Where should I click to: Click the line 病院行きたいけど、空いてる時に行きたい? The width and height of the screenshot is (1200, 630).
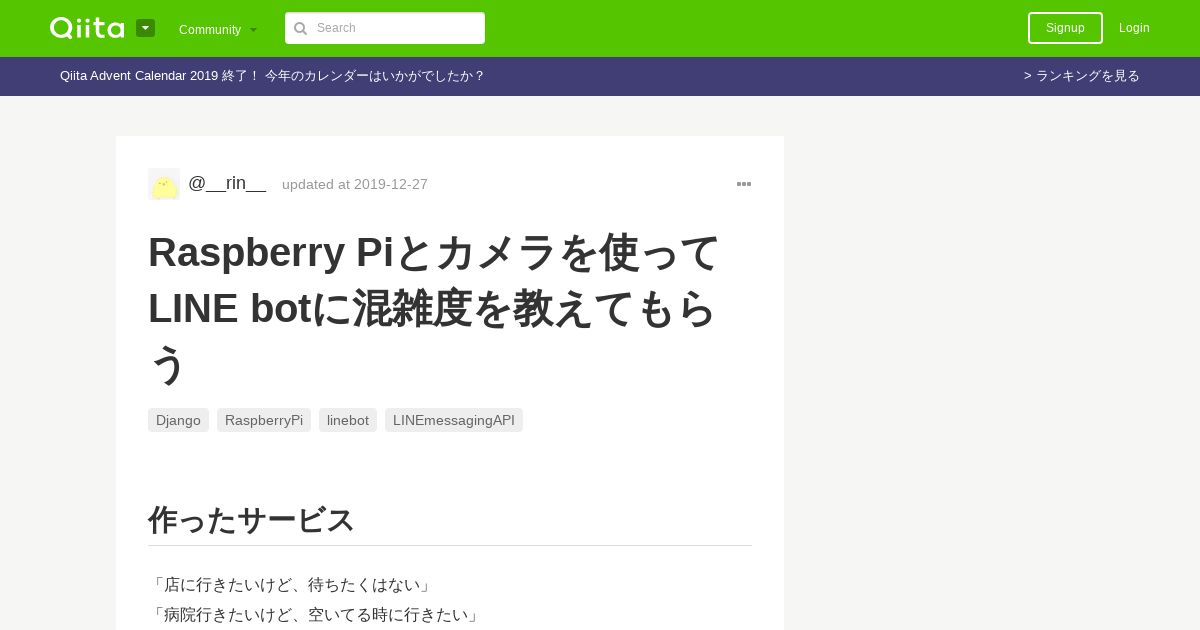[x=316, y=615]
